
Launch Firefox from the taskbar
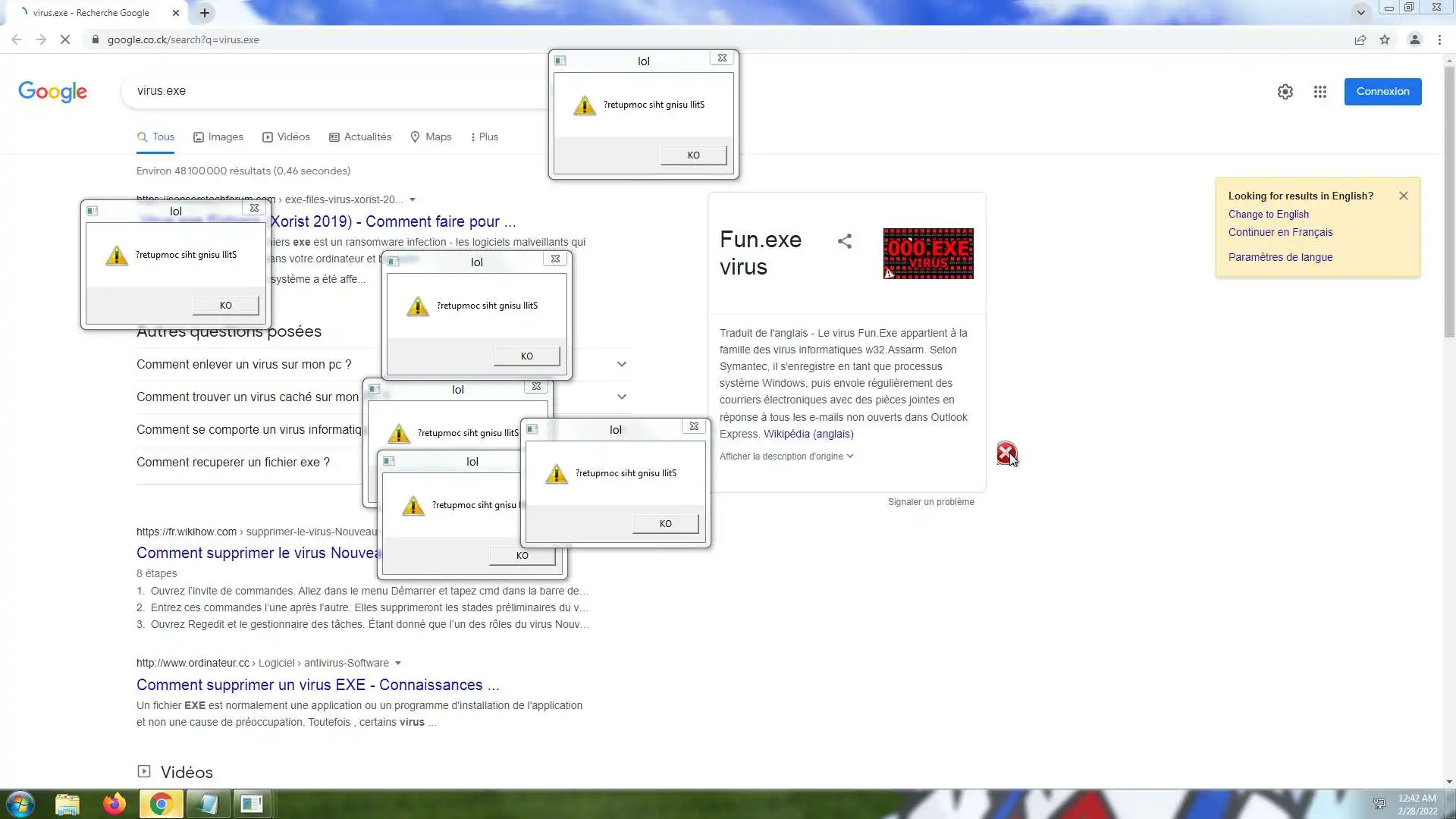pyautogui.click(x=115, y=804)
